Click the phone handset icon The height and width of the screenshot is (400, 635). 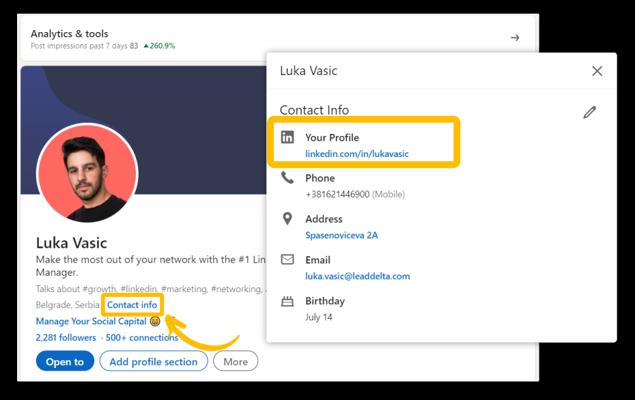tap(287, 178)
